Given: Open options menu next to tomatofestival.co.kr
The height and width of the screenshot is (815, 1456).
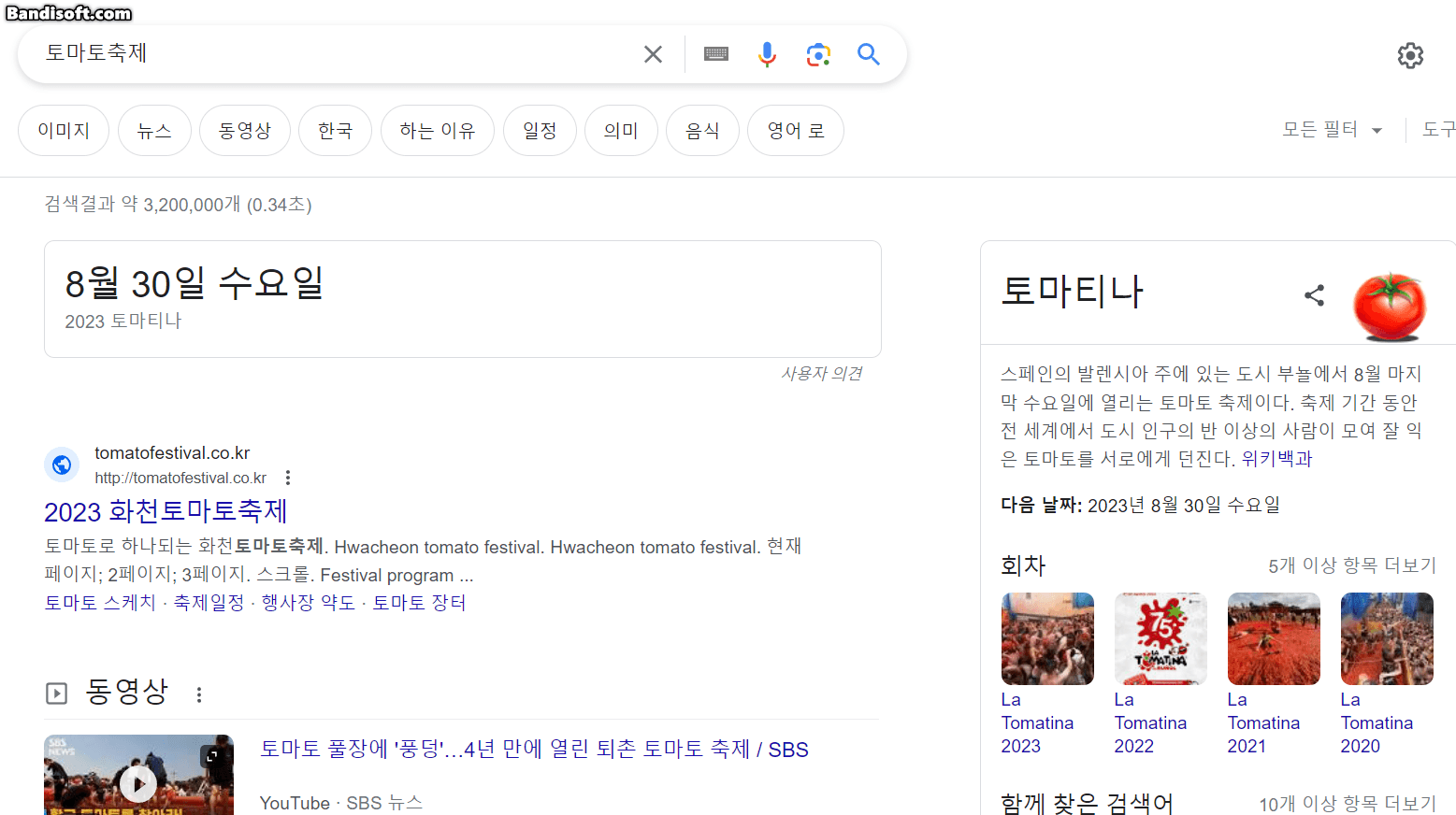Looking at the screenshot, I should coord(288,478).
